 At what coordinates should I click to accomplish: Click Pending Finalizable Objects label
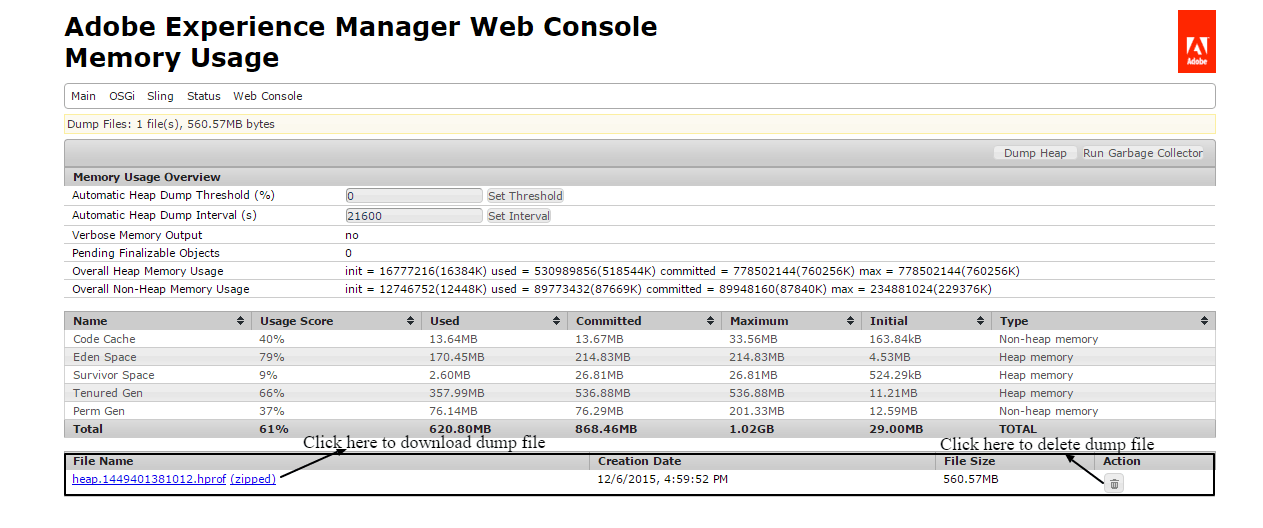146,253
